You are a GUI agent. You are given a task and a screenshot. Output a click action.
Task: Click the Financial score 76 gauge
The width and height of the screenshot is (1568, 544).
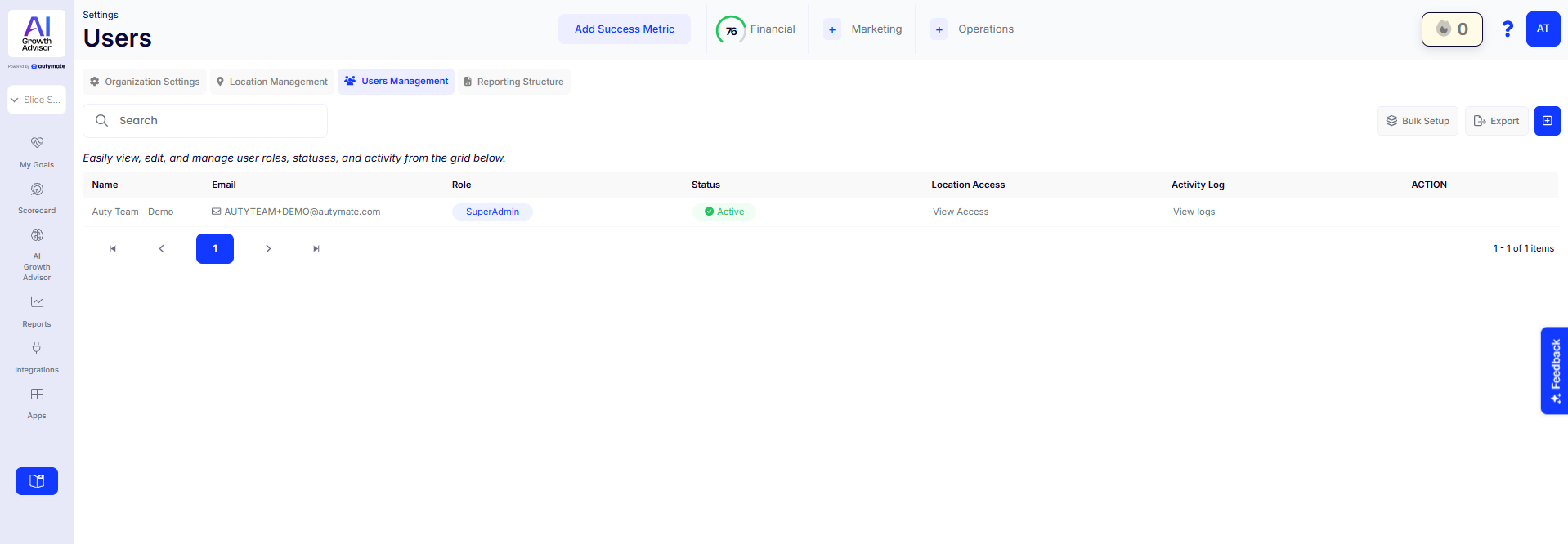[731, 30]
